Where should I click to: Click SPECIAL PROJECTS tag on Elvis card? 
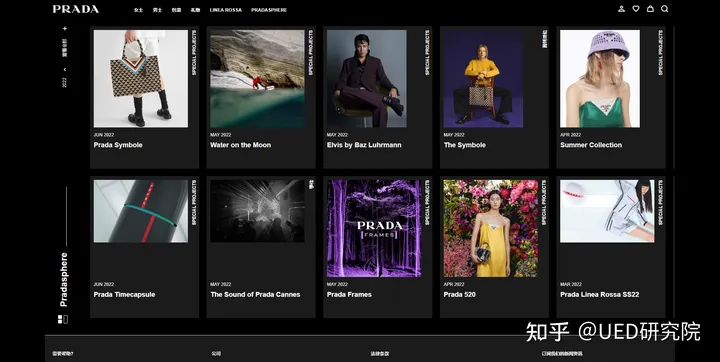click(428, 53)
